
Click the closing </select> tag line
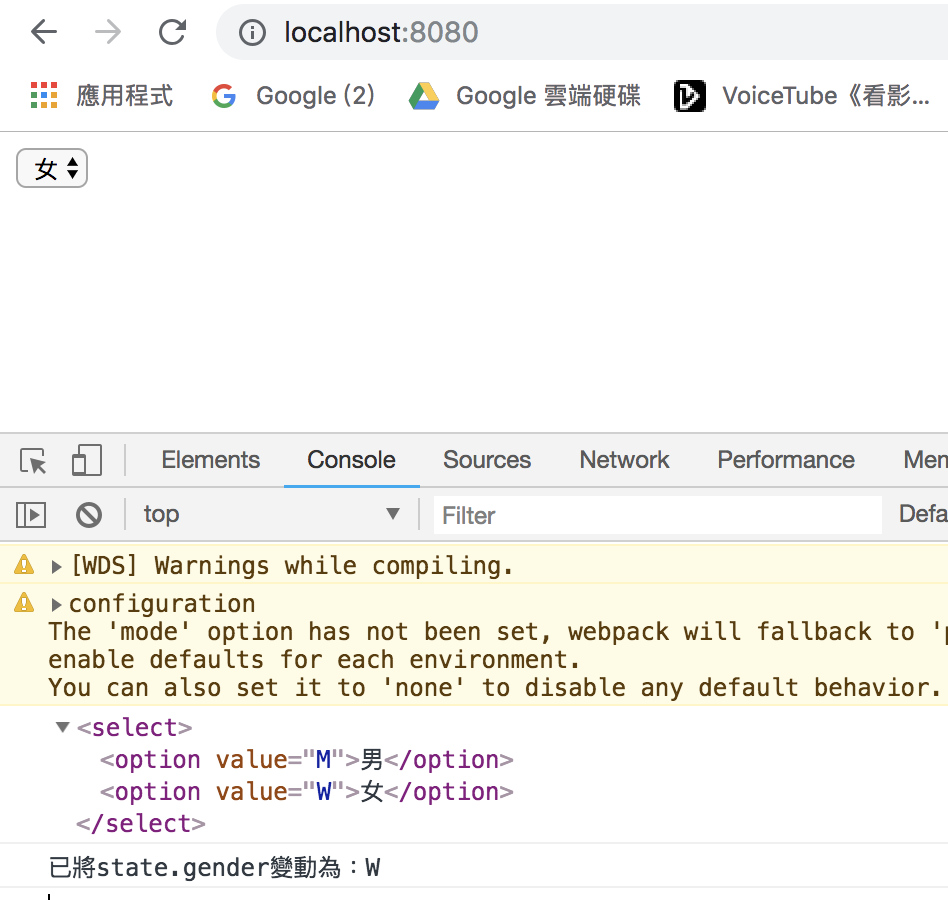coord(140,824)
